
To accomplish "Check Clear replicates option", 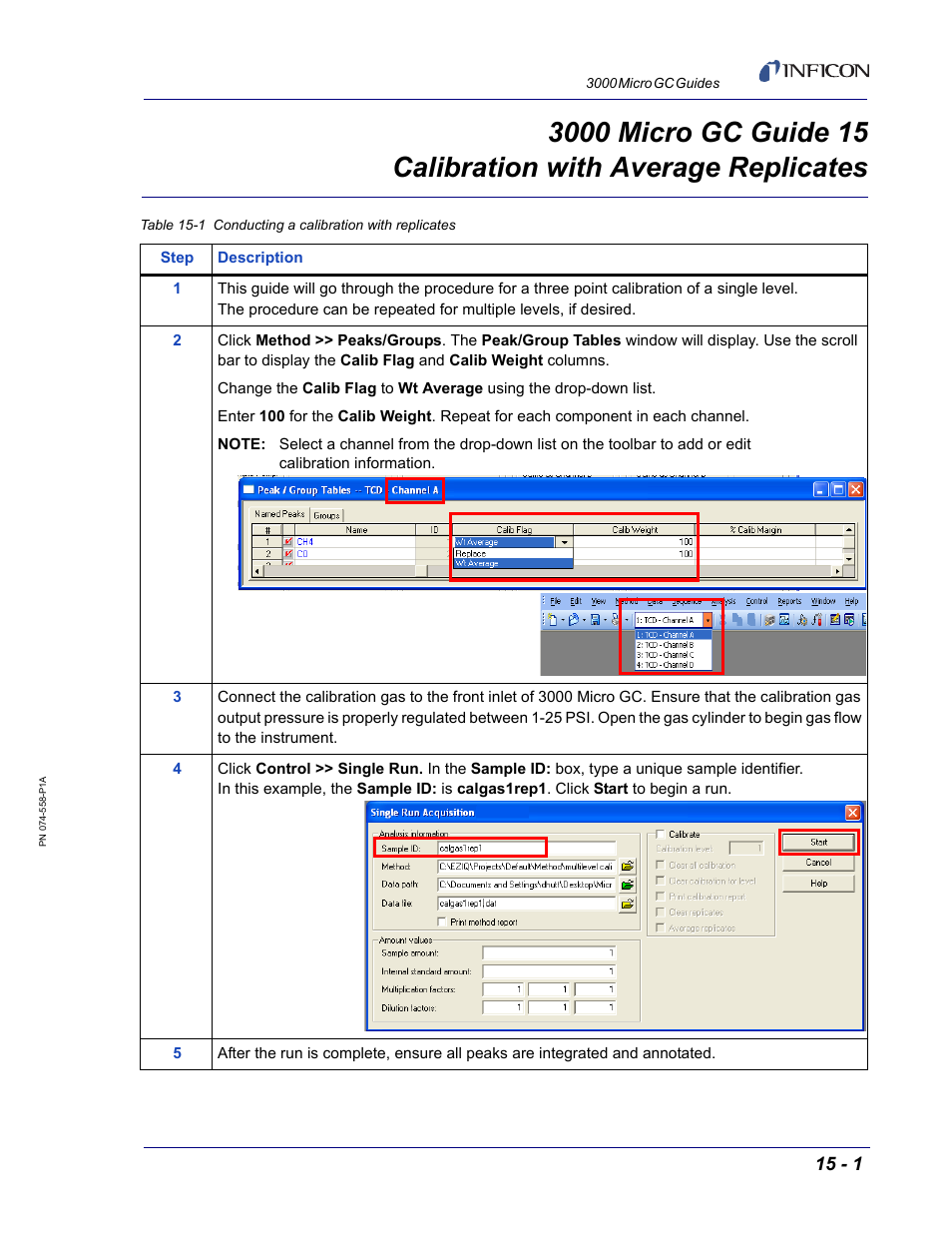I will tap(660, 913).
